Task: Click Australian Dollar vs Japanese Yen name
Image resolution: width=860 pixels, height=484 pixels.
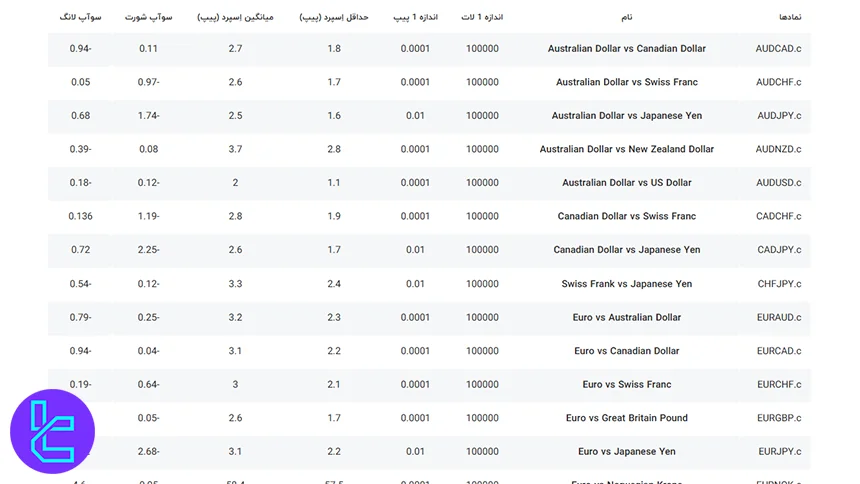Action: click(627, 116)
